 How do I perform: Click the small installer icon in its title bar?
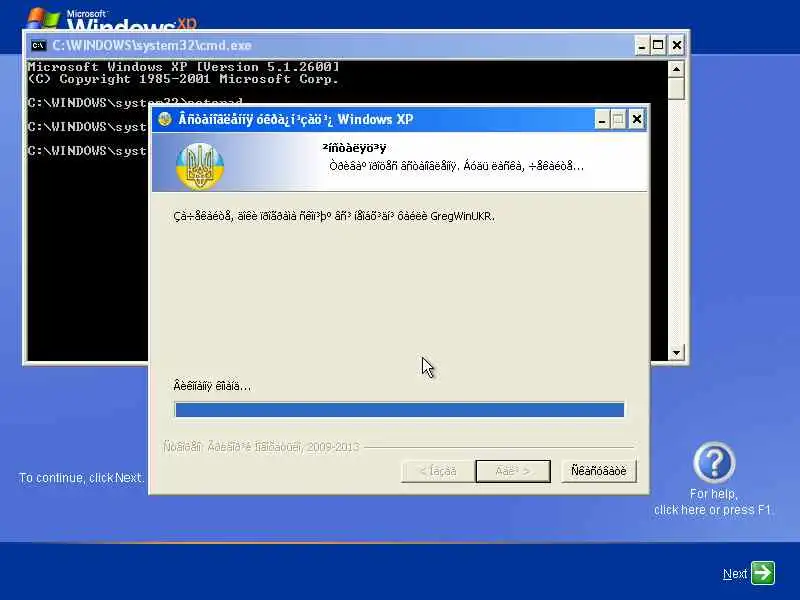pyautogui.click(x=165, y=119)
